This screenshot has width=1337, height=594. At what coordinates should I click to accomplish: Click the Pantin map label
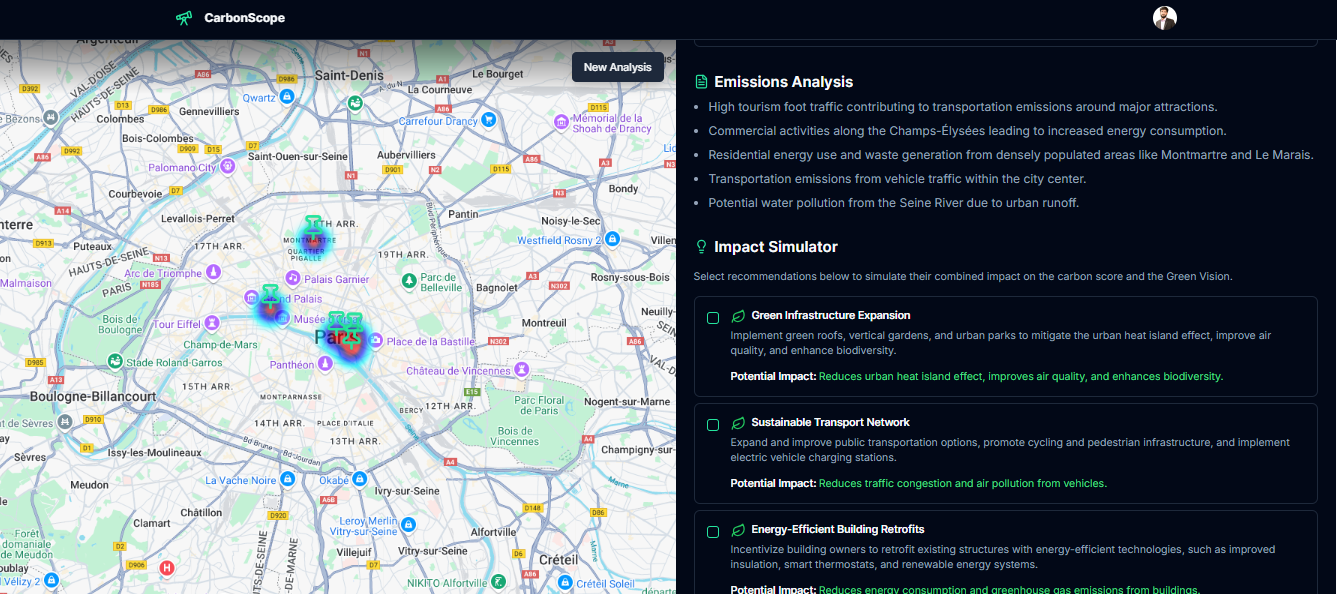tap(463, 214)
